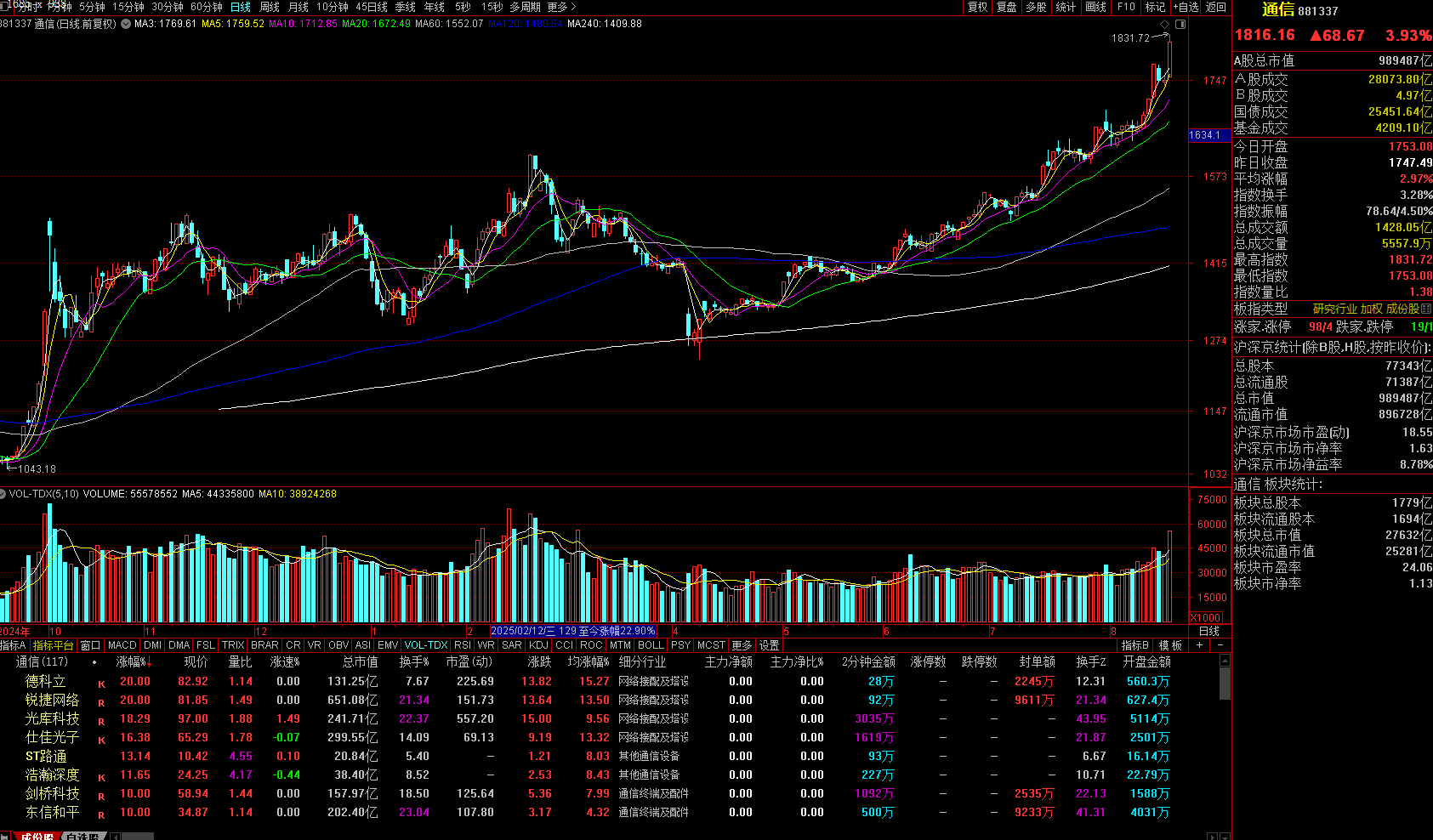Click the 板指类型 detail icon in right panel
Screen dimensions: 1433x840
pos(1426,309)
